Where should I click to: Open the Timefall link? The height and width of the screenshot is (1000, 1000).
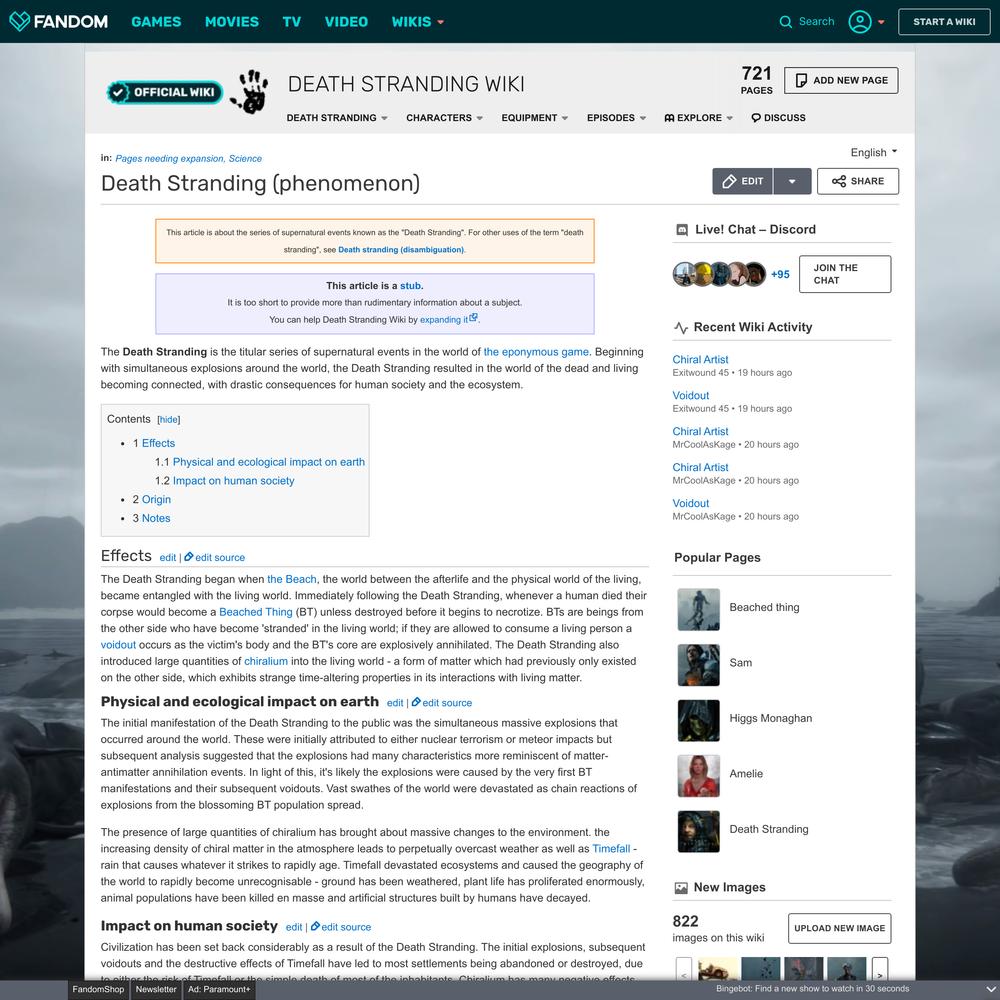611,849
